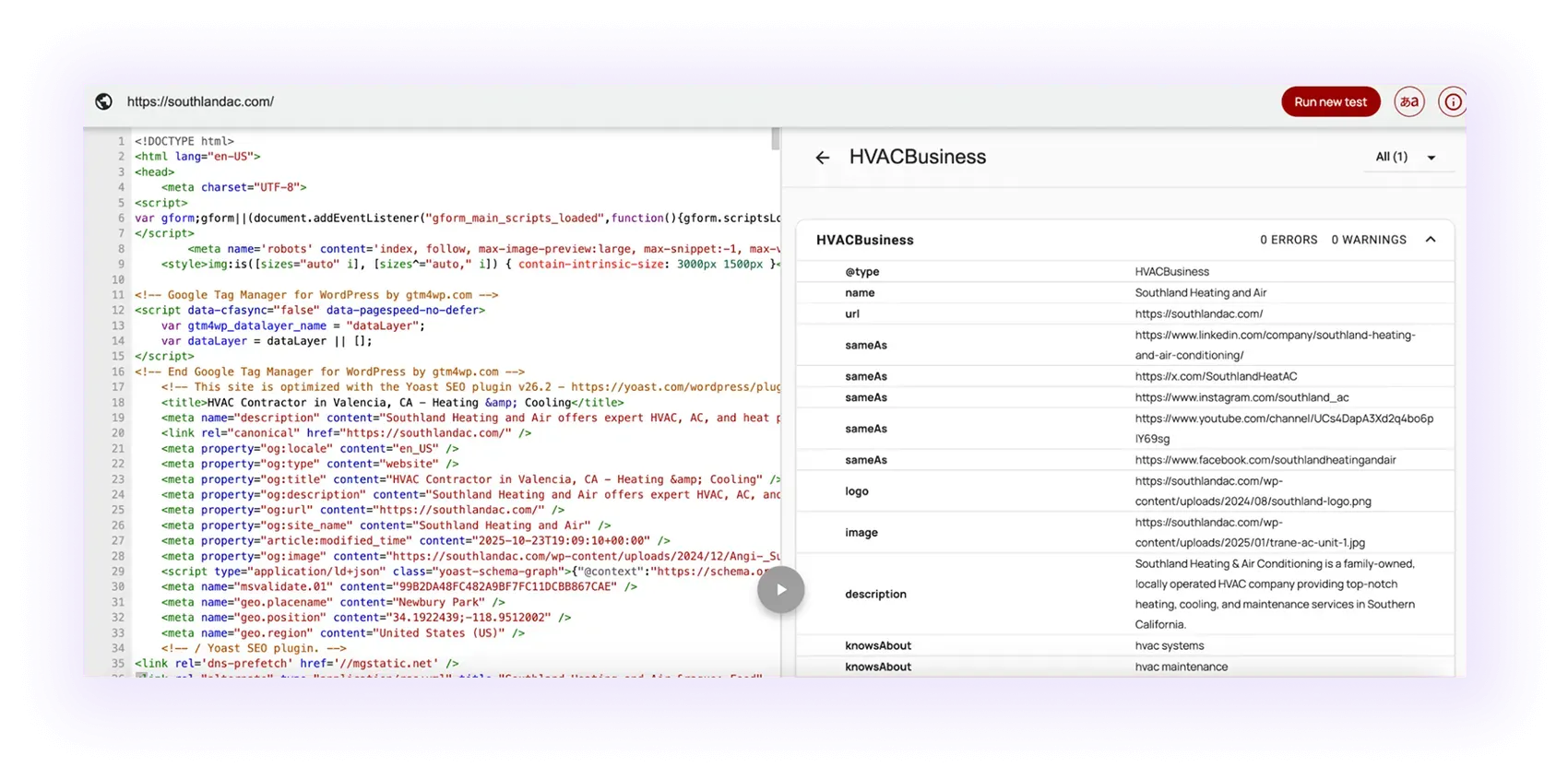Screen dimensions: 1568x779
Task: Click the https://southlandac.com/ URL field
Action: point(200,101)
